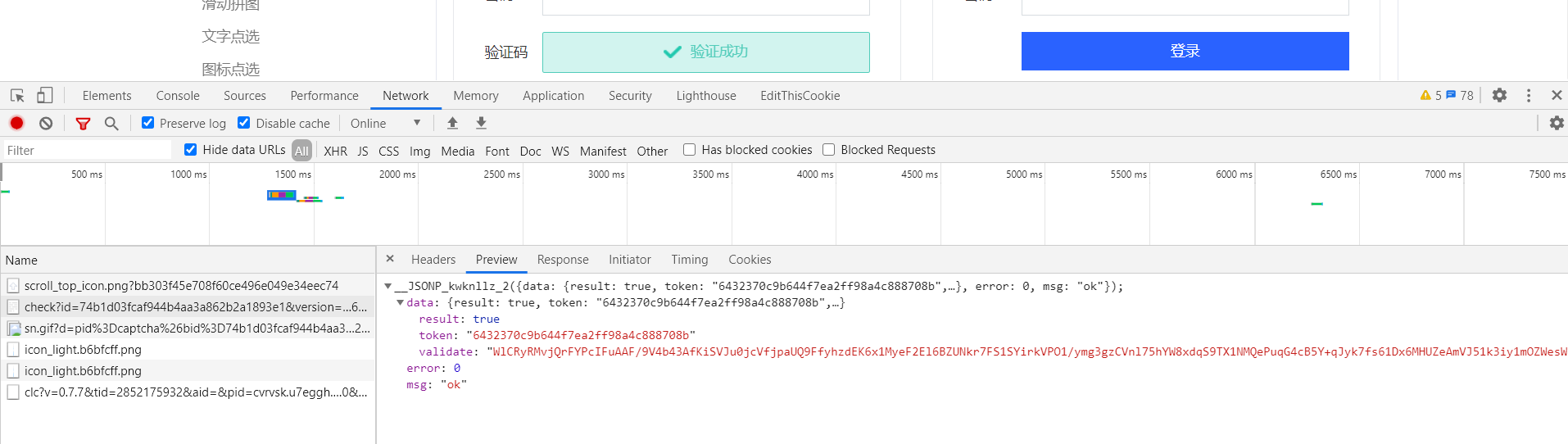Image resolution: width=1568 pixels, height=444 pixels.
Task: Stop recording network log
Action: point(16,123)
